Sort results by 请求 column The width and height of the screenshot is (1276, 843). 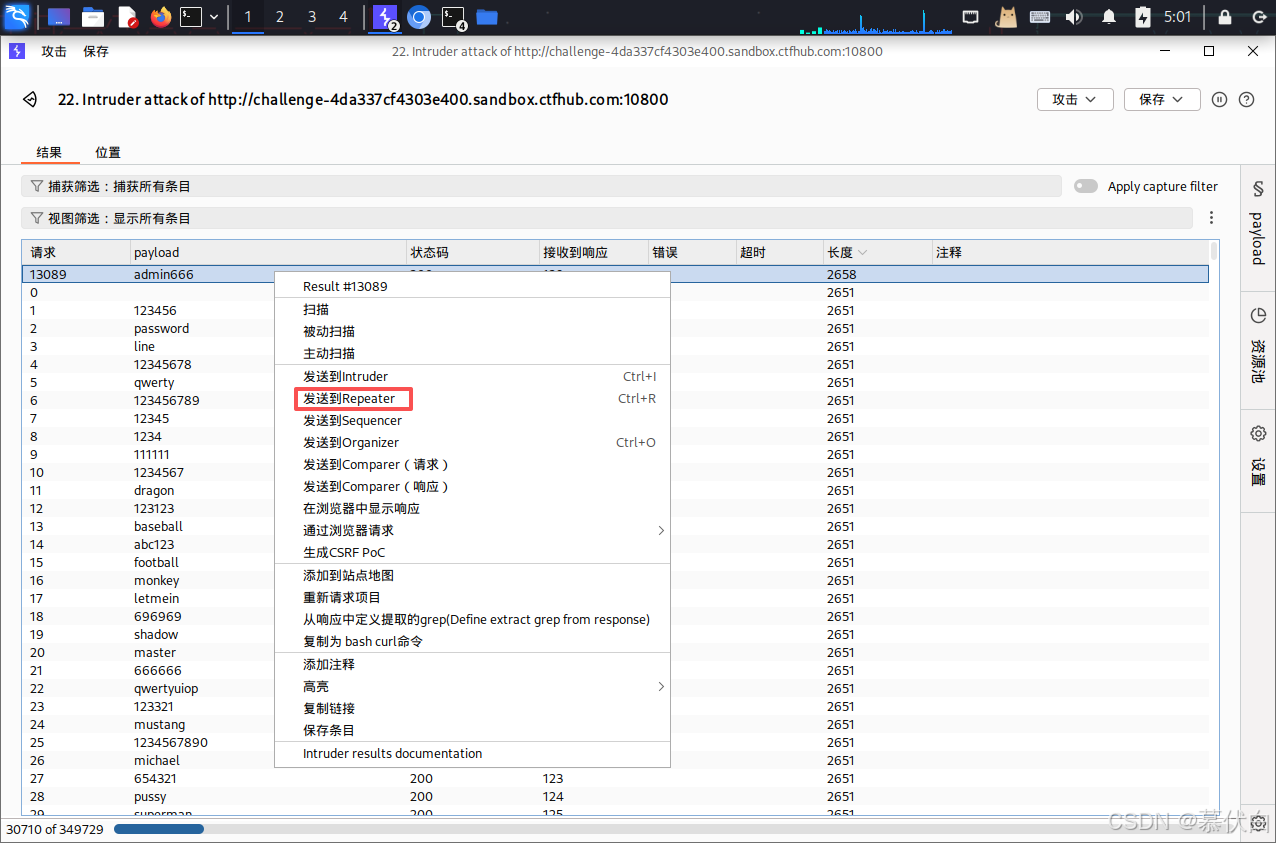tap(76, 252)
